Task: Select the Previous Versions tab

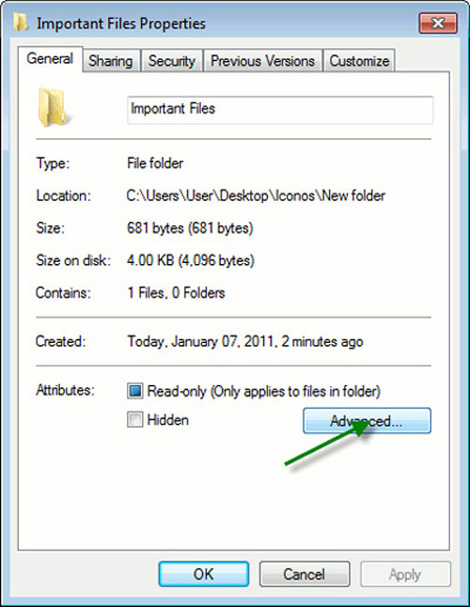Action: (x=263, y=61)
